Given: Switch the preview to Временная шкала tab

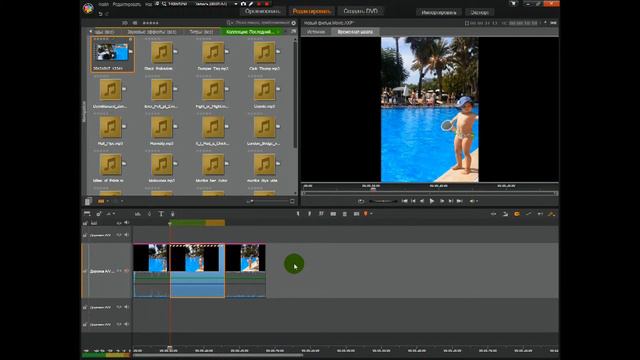Looking at the screenshot, I should tap(355, 32).
